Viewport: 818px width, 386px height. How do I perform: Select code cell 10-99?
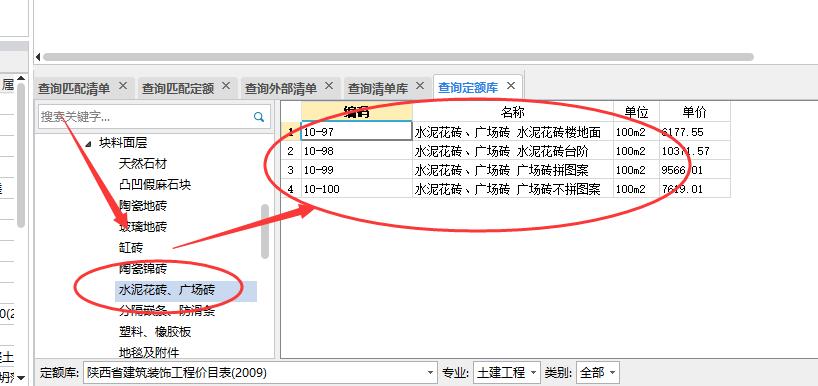[x=357, y=170]
